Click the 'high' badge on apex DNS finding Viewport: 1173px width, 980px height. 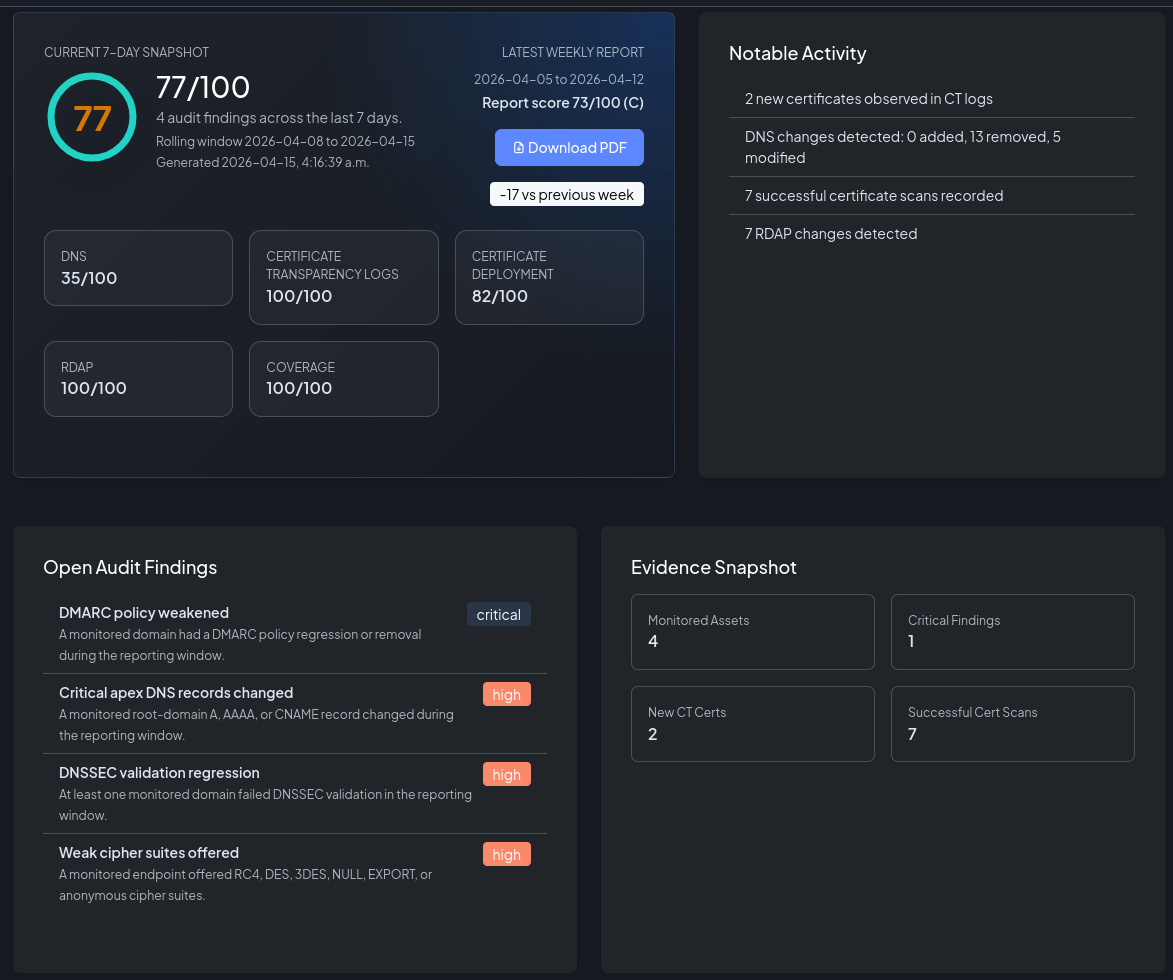tap(506, 694)
